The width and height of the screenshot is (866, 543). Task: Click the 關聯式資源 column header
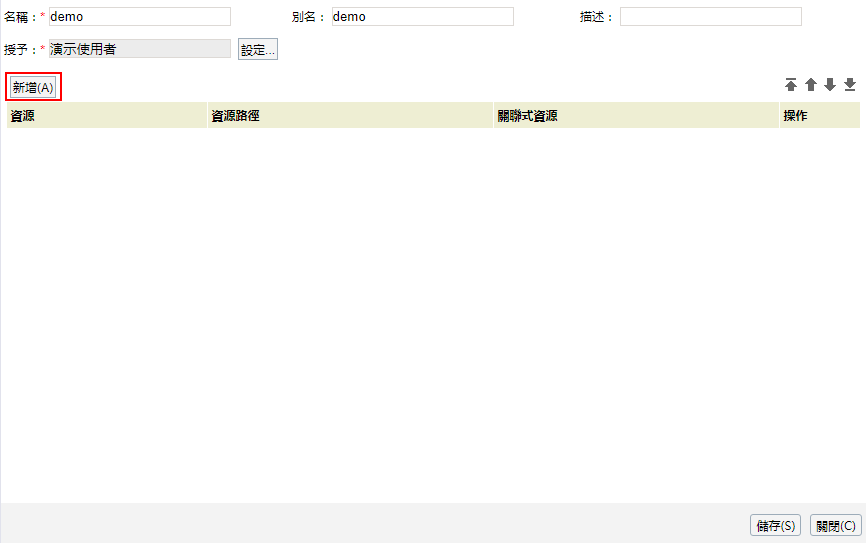[x=527, y=116]
